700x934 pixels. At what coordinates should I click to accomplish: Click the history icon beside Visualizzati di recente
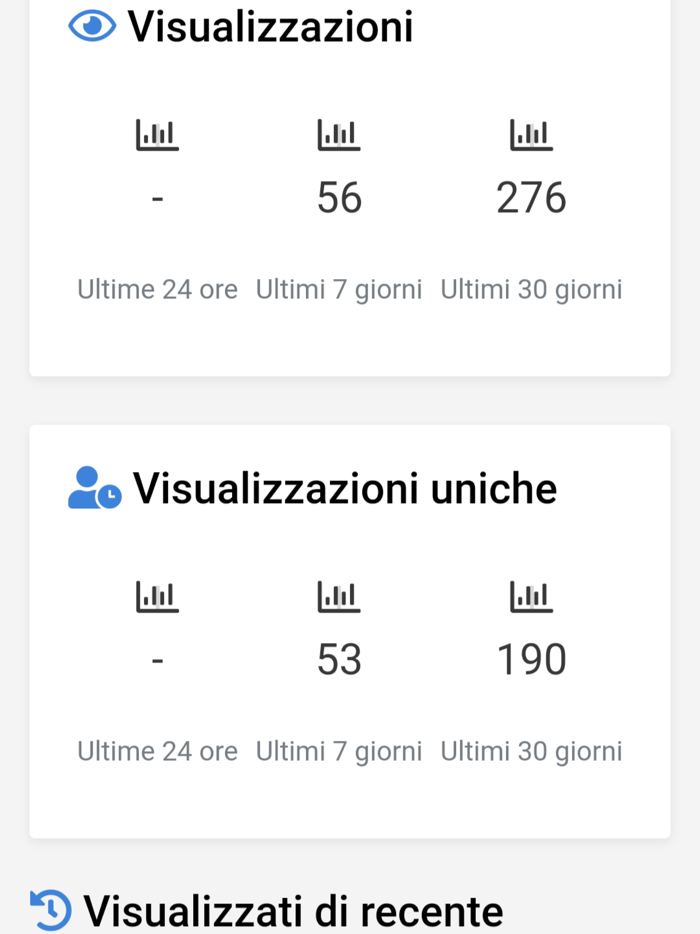[51, 910]
